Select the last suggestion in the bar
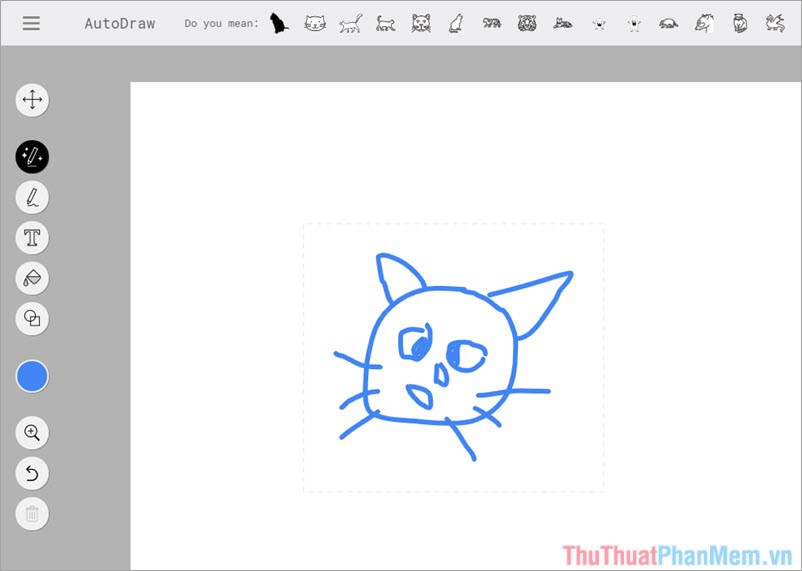802x571 pixels. pos(775,23)
